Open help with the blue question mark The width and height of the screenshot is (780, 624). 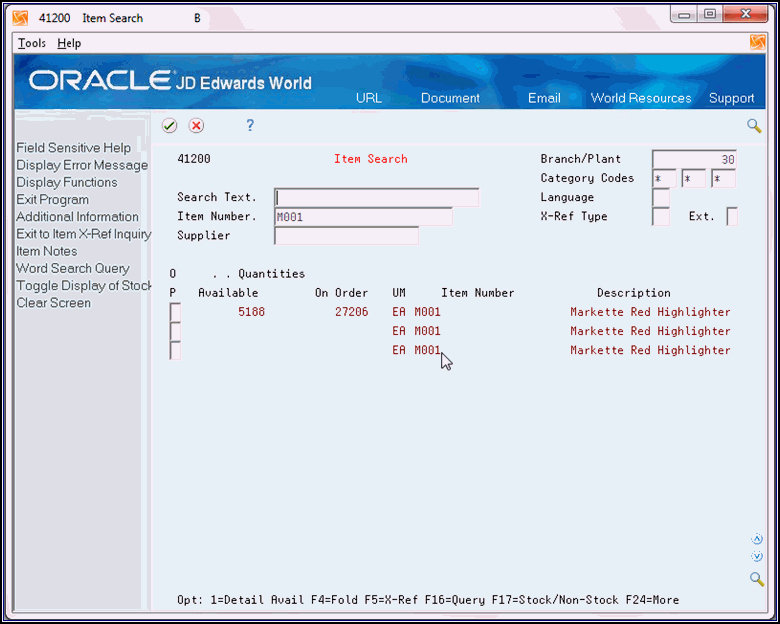[250, 125]
